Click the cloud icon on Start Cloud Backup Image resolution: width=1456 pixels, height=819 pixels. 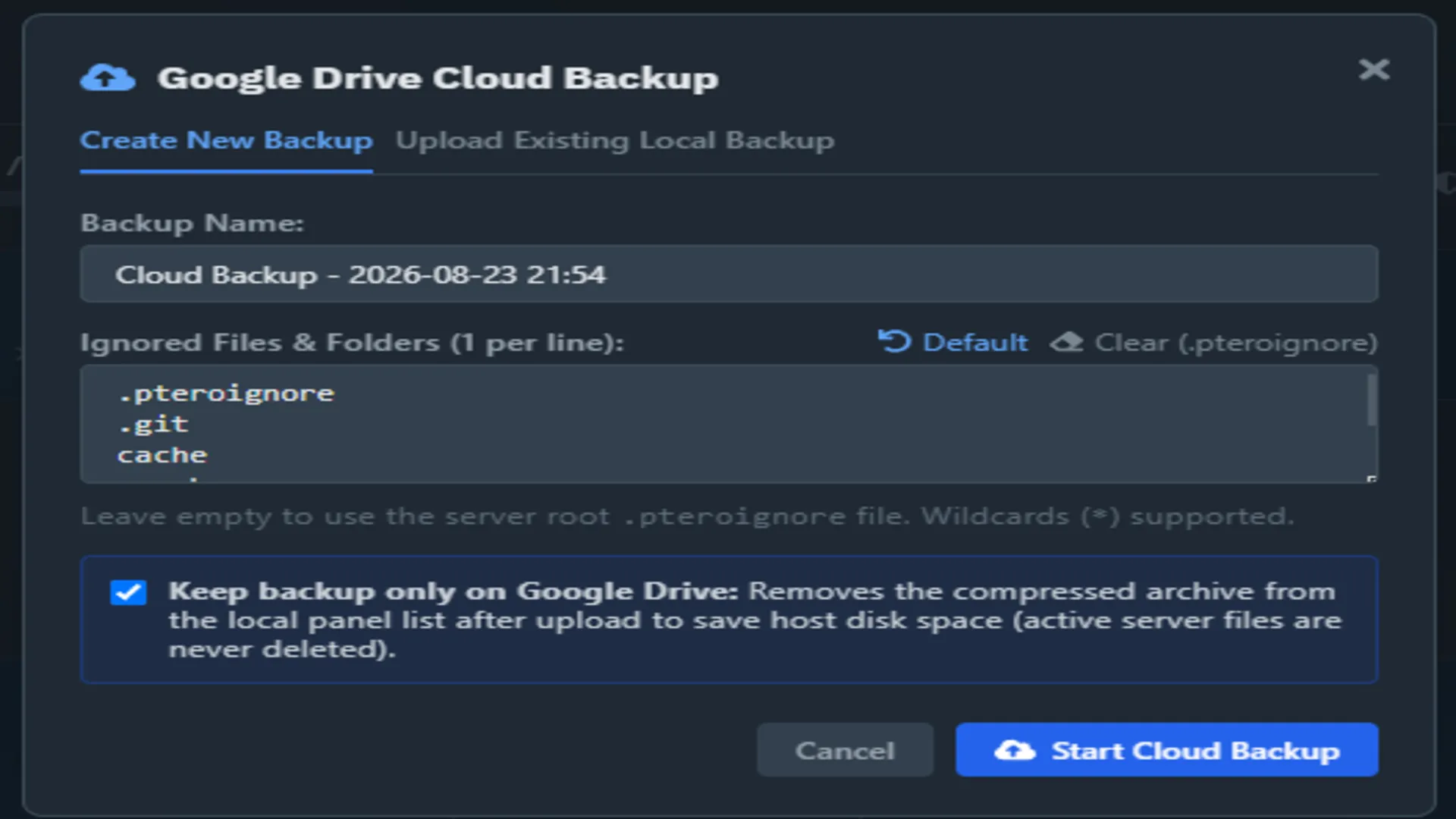(1015, 750)
